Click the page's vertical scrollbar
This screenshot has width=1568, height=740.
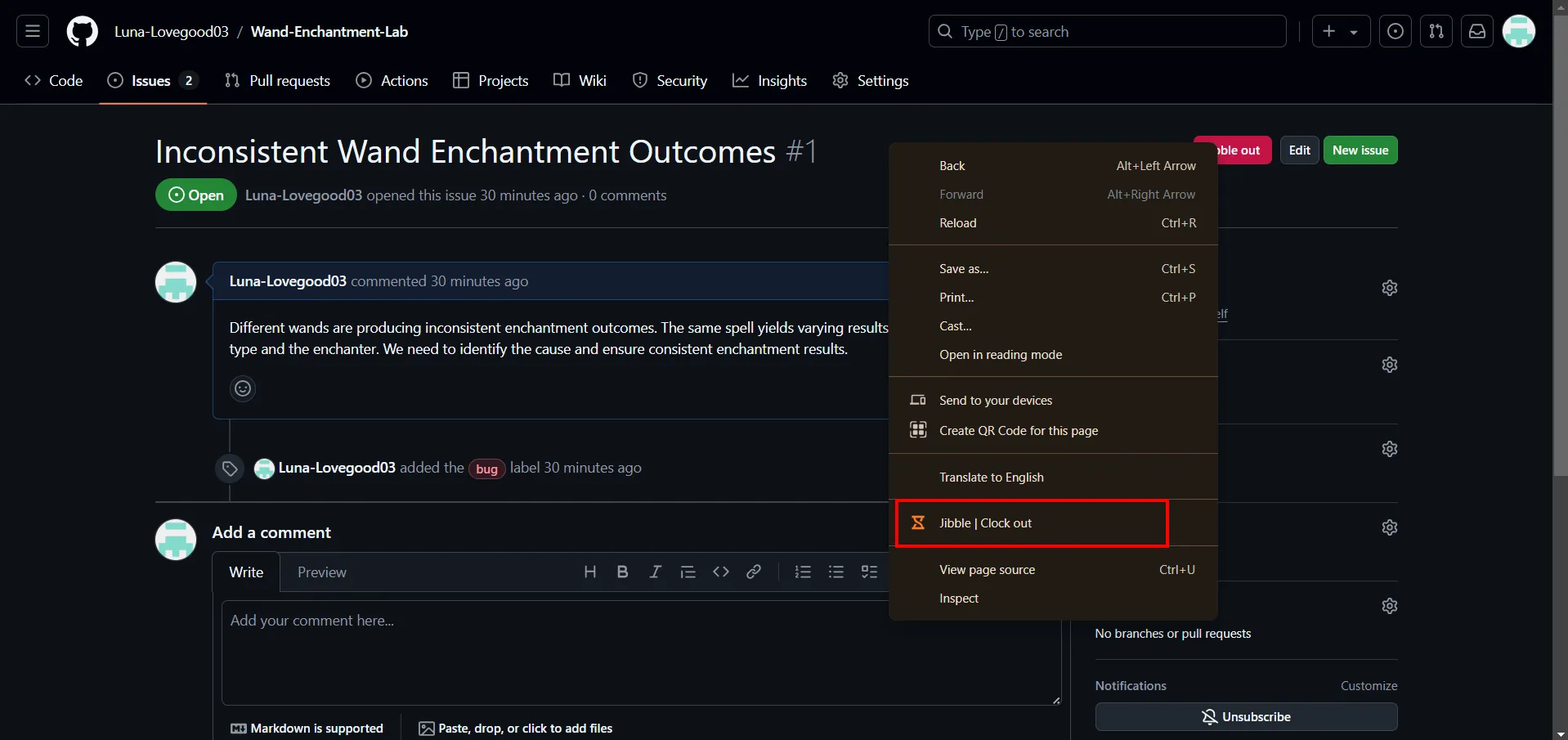tap(1560, 245)
